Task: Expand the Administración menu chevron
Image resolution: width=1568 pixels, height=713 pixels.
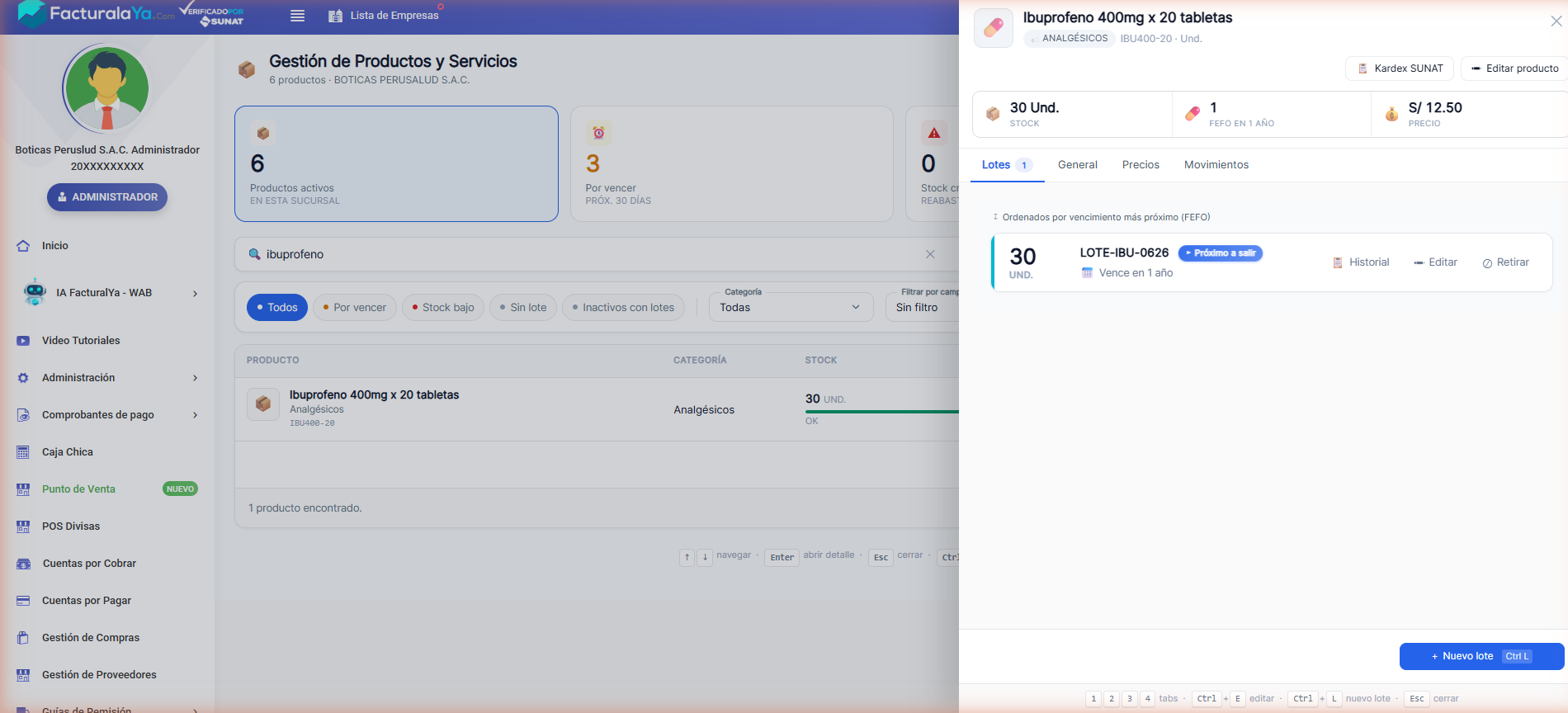Action: (x=195, y=378)
